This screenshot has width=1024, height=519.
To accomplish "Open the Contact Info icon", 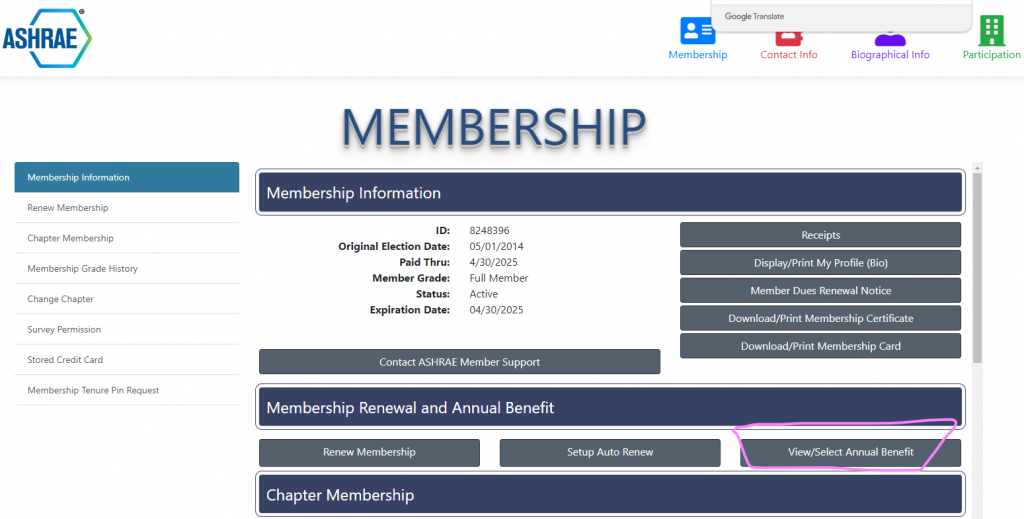I will point(788,40).
